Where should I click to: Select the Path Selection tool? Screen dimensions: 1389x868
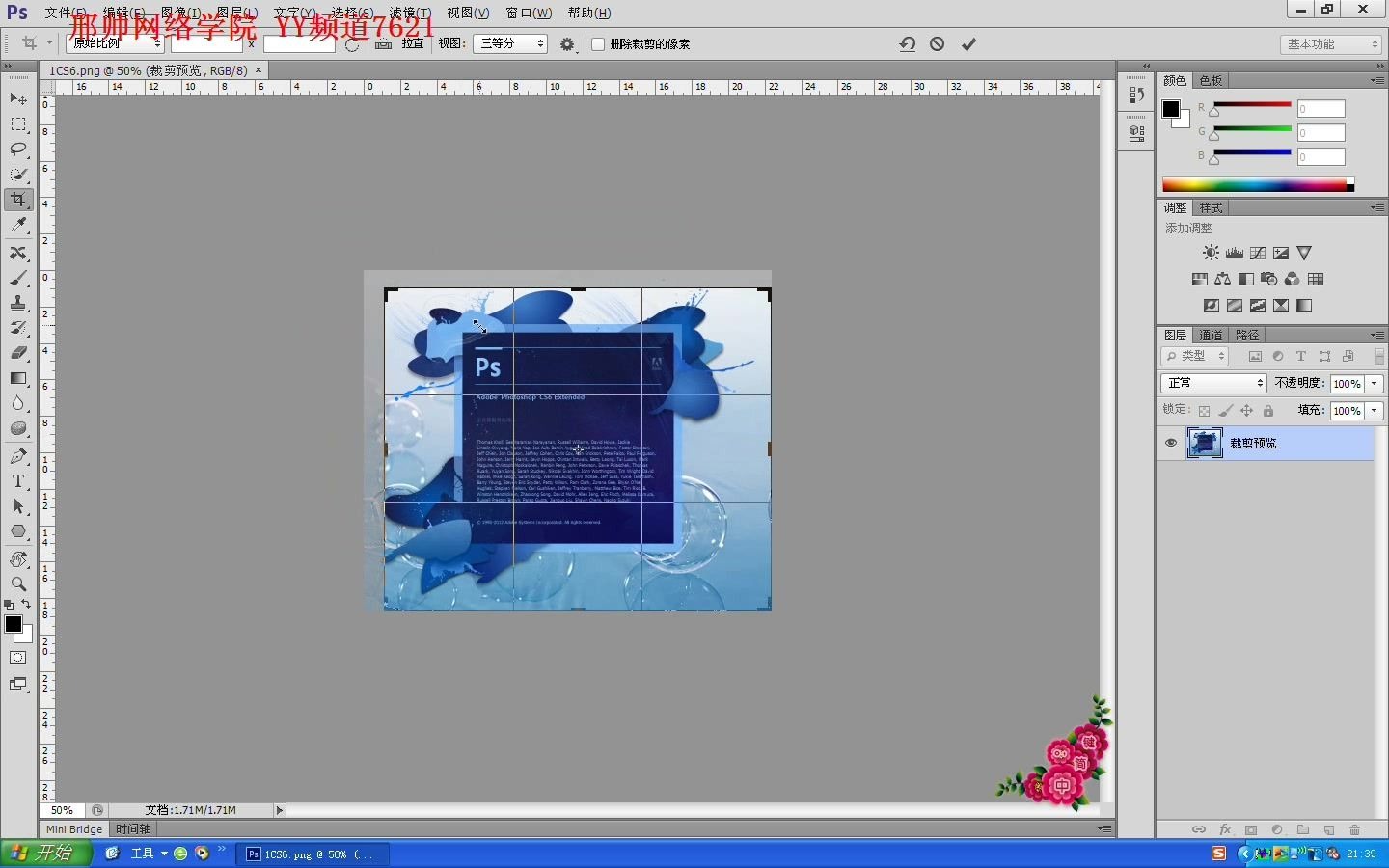click(18, 506)
